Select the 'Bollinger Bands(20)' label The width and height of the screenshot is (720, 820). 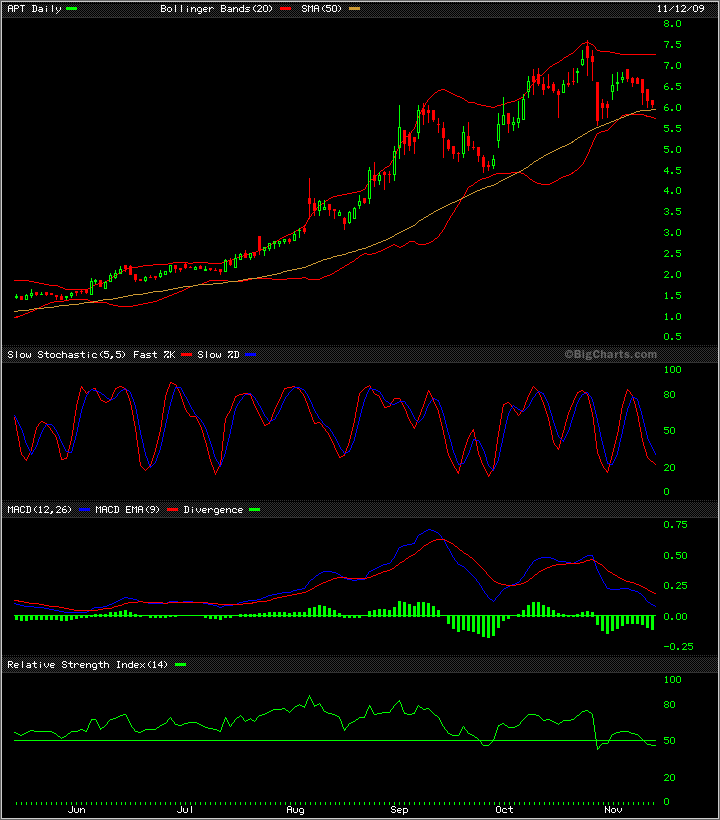pos(216,9)
